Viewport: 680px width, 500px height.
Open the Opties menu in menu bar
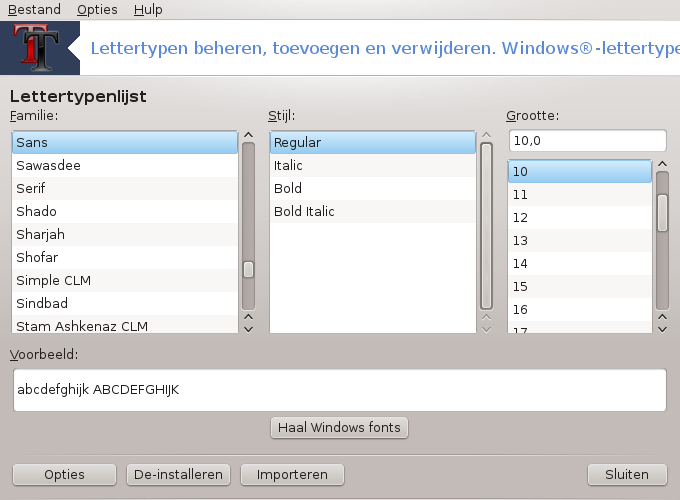[97, 10]
